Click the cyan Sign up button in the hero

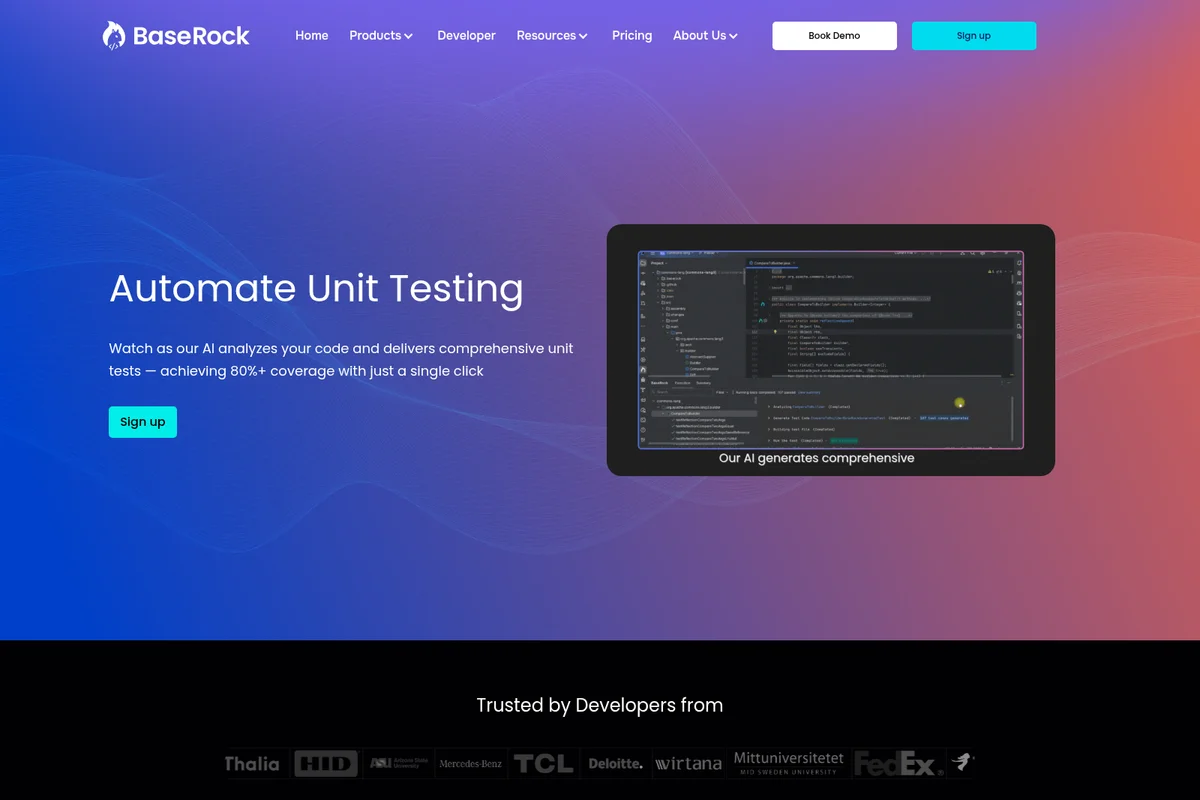(142, 422)
